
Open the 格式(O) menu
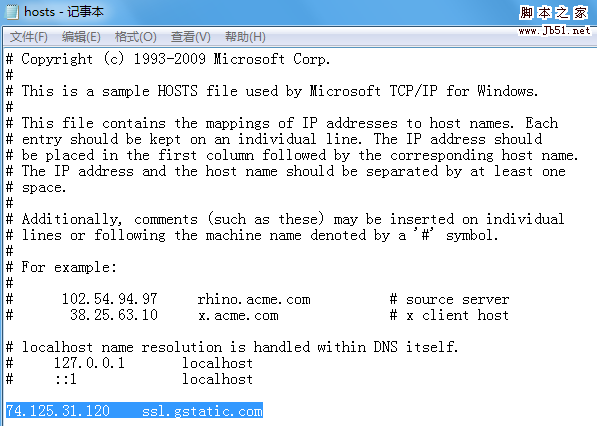pyautogui.click(x=136, y=37)
